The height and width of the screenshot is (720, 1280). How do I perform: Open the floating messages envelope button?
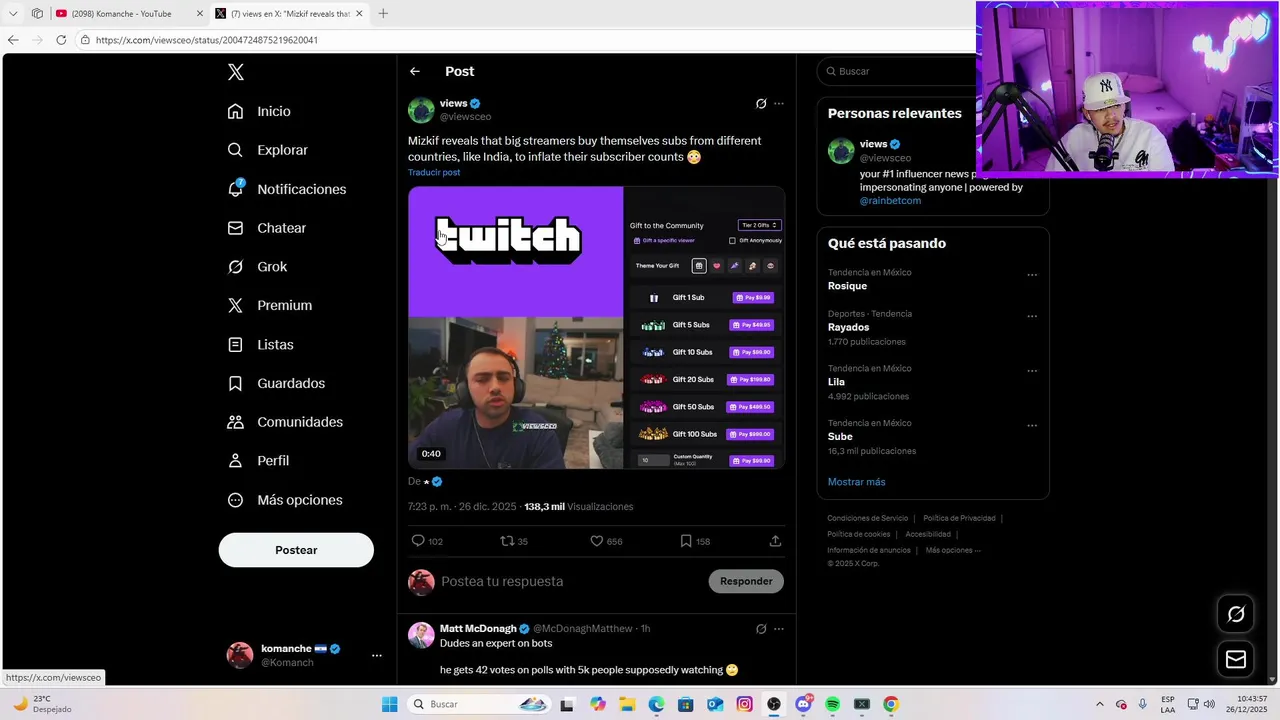[x=1236, y=660]
